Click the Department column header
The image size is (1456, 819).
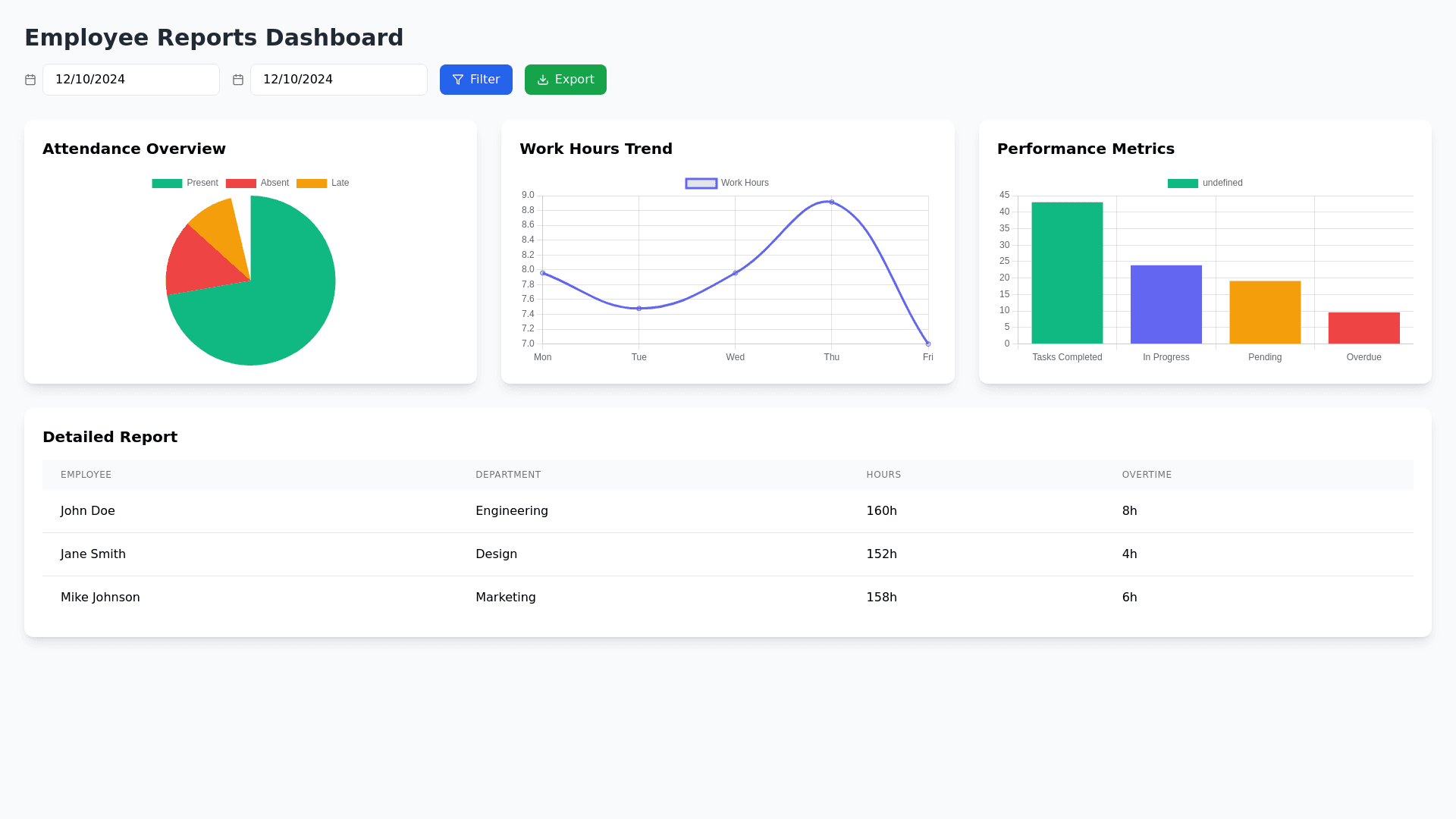pos(508,475)
